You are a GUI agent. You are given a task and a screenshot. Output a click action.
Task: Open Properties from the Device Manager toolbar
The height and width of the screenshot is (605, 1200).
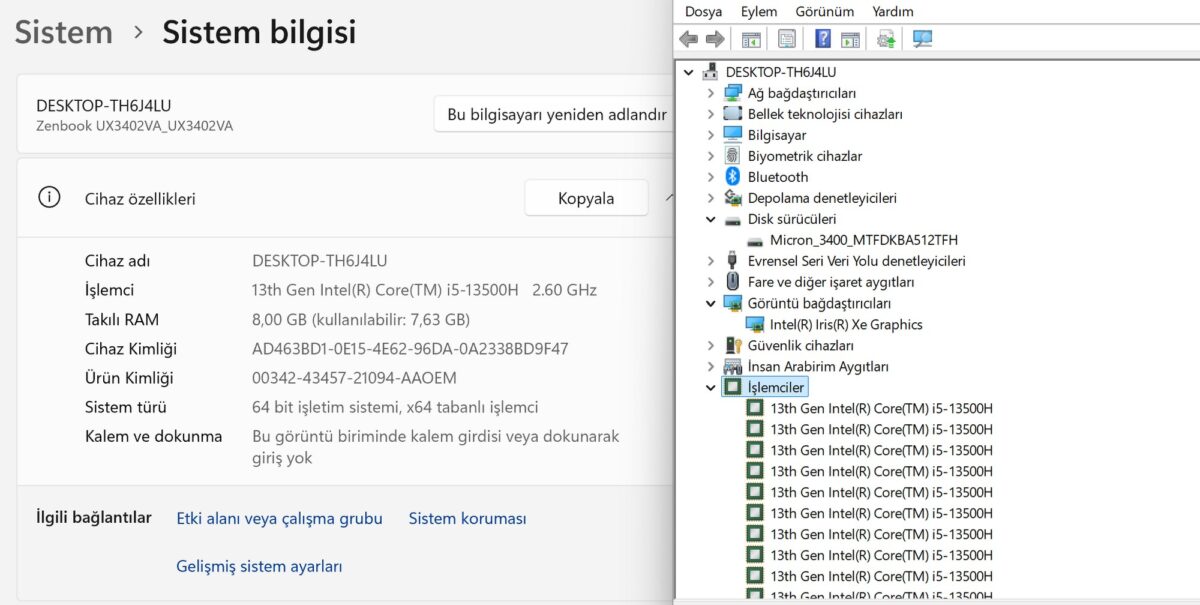(787, 39)
